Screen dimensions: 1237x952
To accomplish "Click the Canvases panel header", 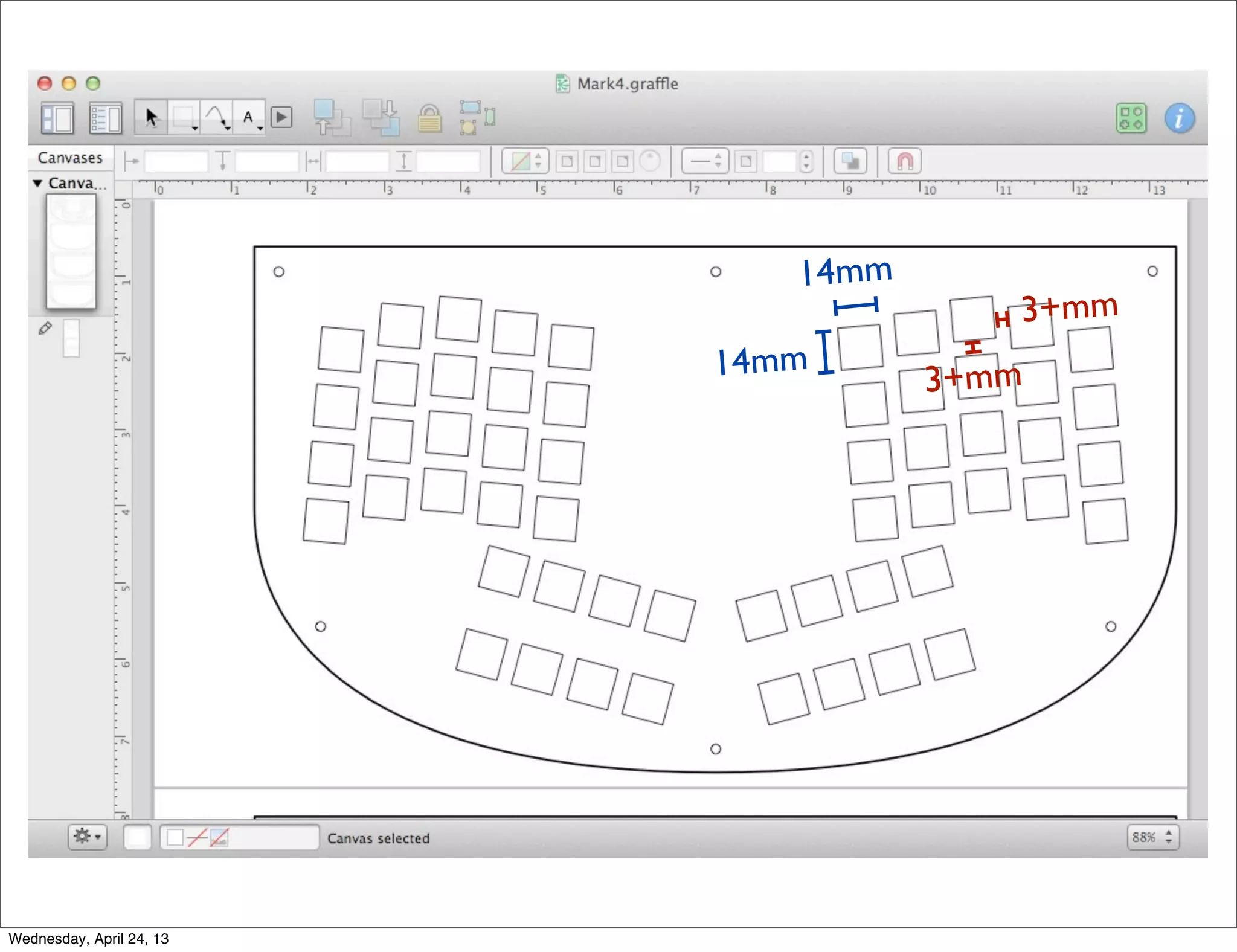I will (70, 158).
